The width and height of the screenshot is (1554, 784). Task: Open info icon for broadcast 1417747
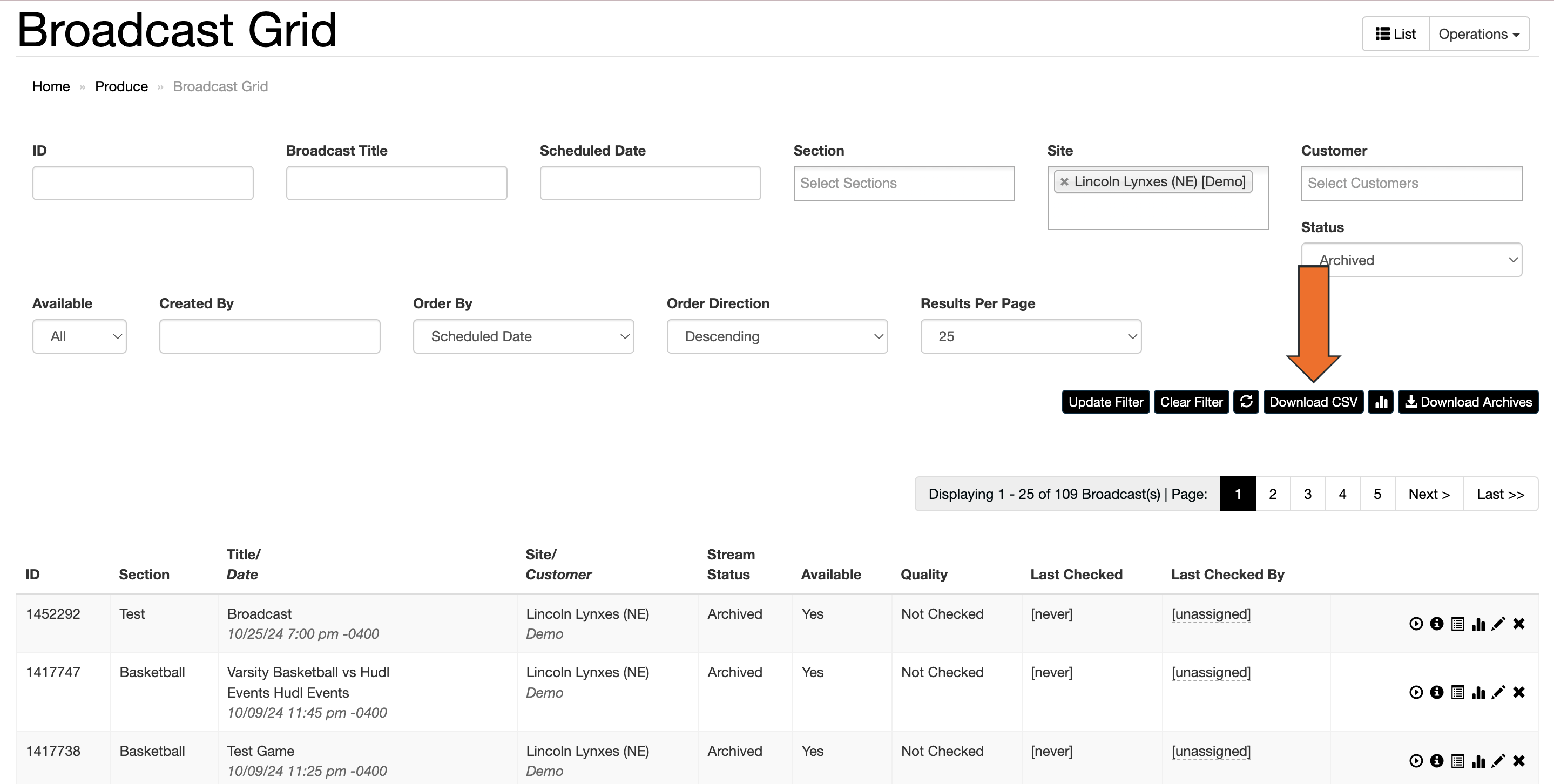tap(1436, 692)
